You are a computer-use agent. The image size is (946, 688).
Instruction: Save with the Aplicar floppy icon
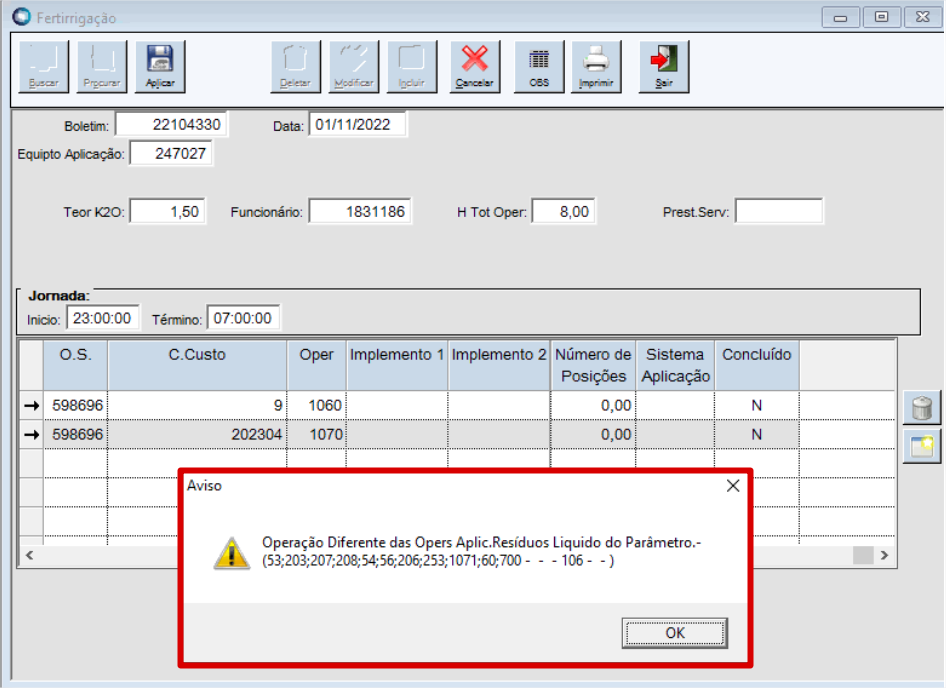160,66
